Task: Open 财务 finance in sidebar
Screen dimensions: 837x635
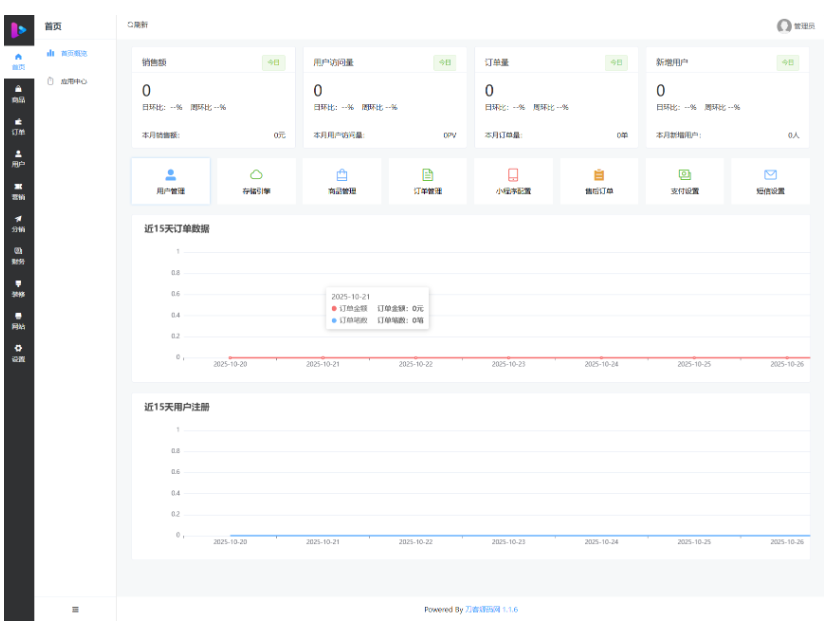Action: click(18, 256)
